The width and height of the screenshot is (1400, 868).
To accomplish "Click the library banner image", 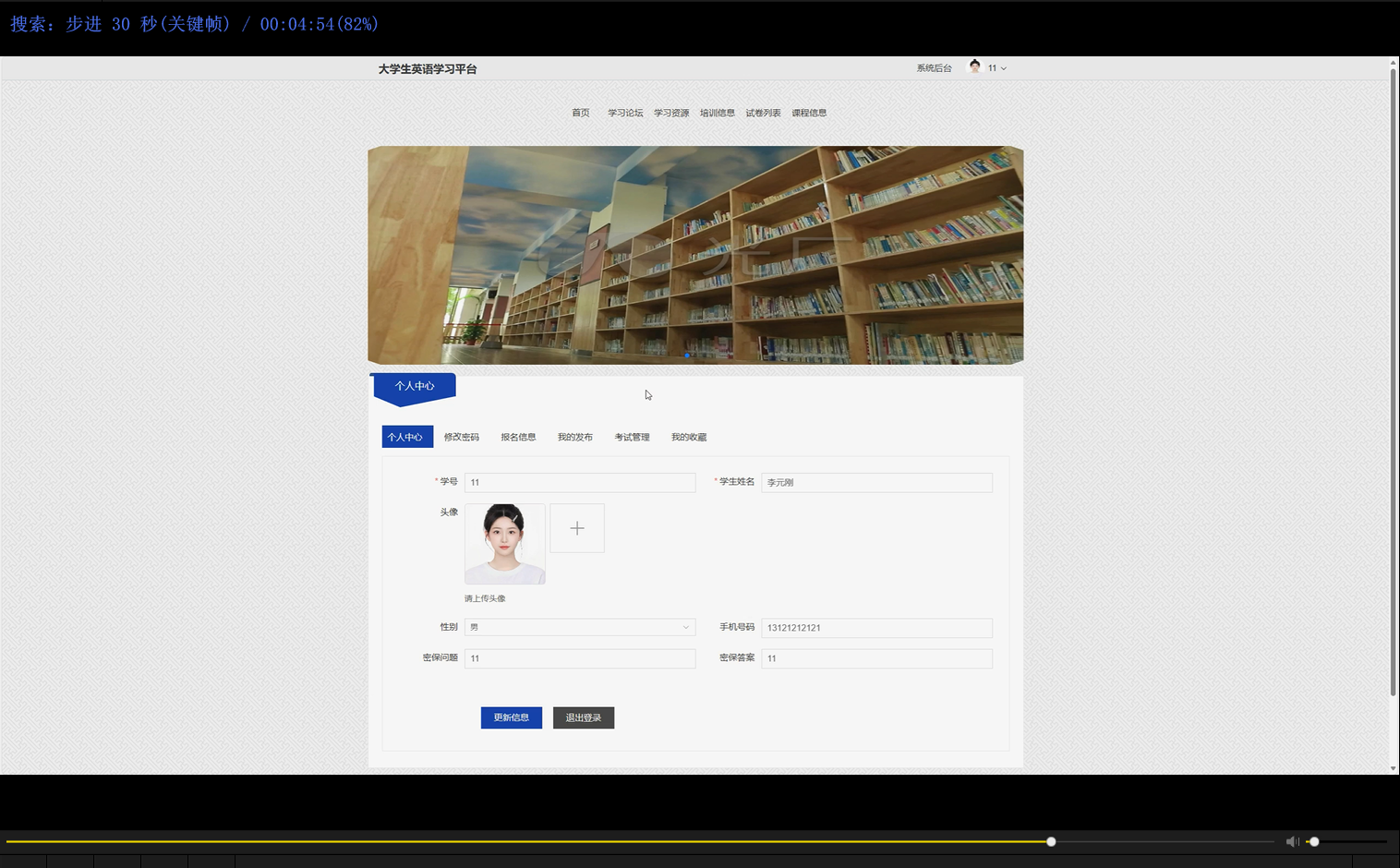I will coord(695,255).
